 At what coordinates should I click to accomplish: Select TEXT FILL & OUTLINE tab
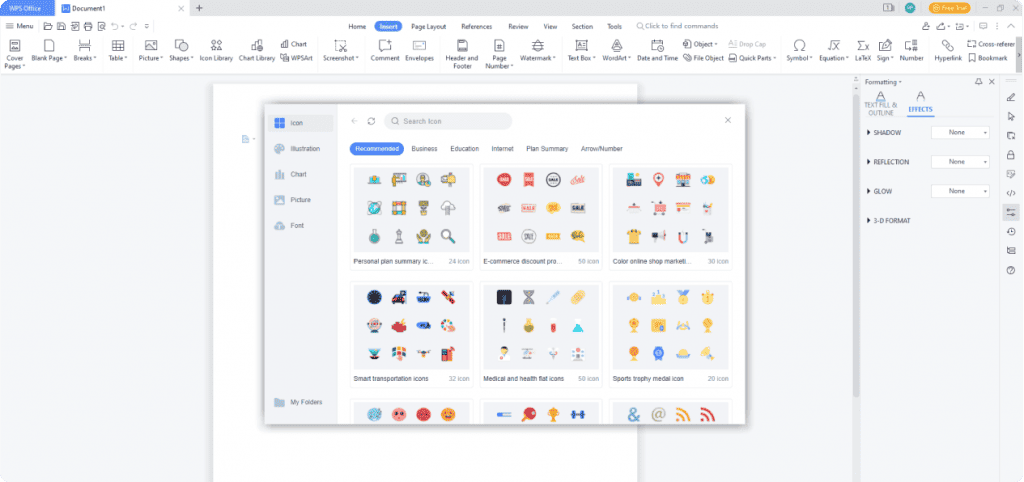click(x=880, y=103)
